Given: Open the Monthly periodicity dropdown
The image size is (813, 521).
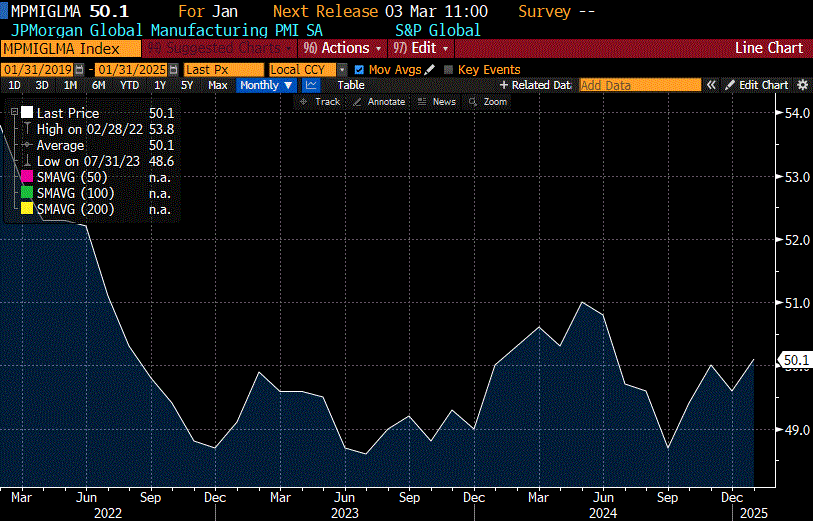Looking at the screenshot, I should [x=266, y=86].
